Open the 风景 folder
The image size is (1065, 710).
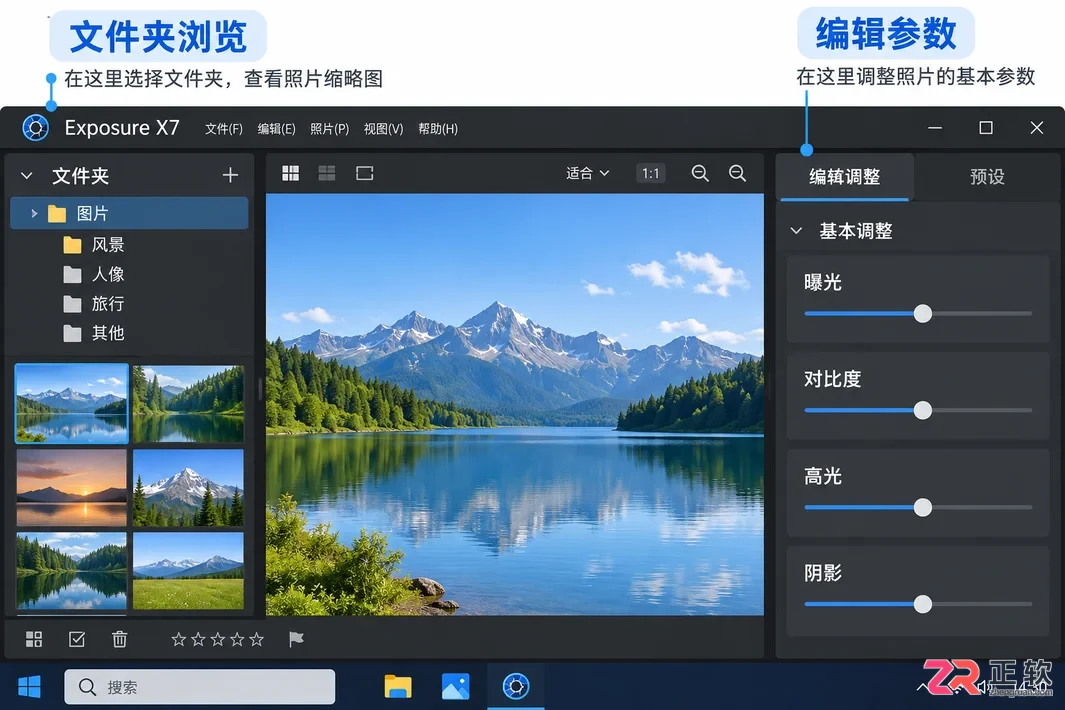pyautogui.click(x=94, y=245)
